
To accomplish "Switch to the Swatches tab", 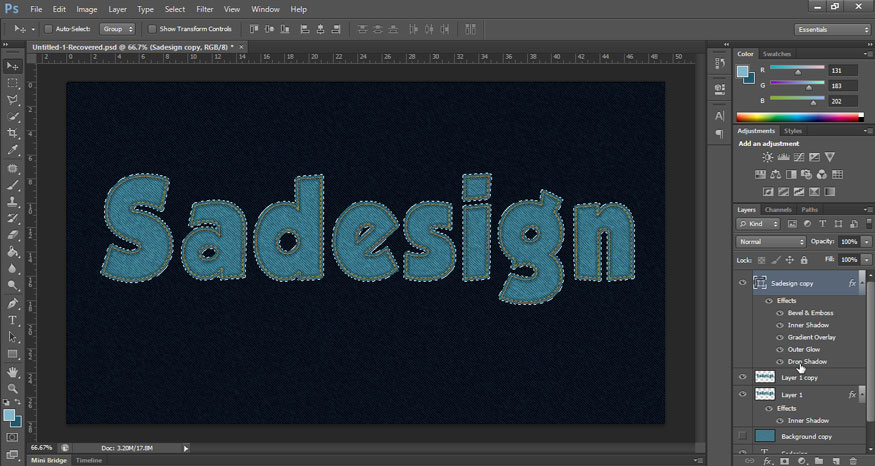I will click(777, 54).
